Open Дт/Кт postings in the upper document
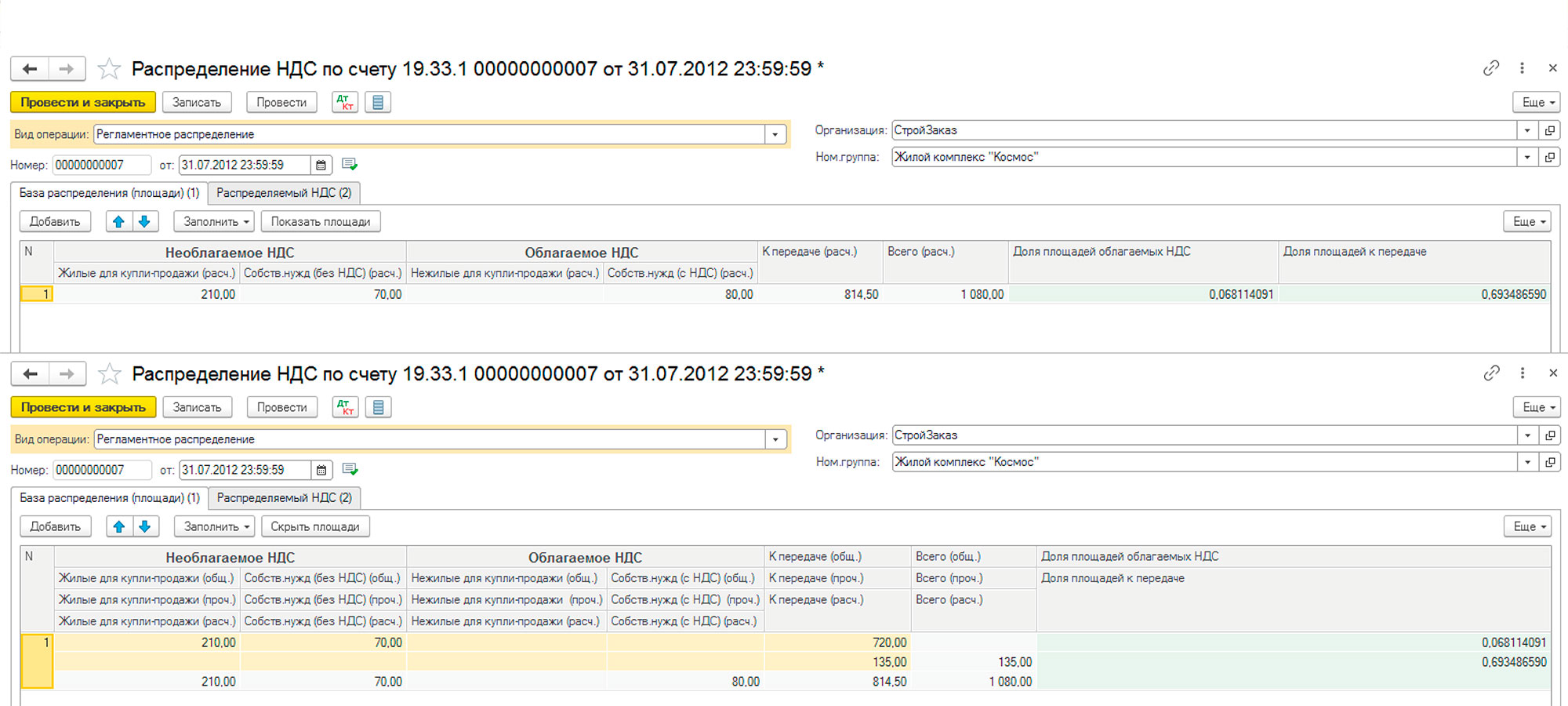The width and height of the screenshot is (1568, 706). [345, 102]
